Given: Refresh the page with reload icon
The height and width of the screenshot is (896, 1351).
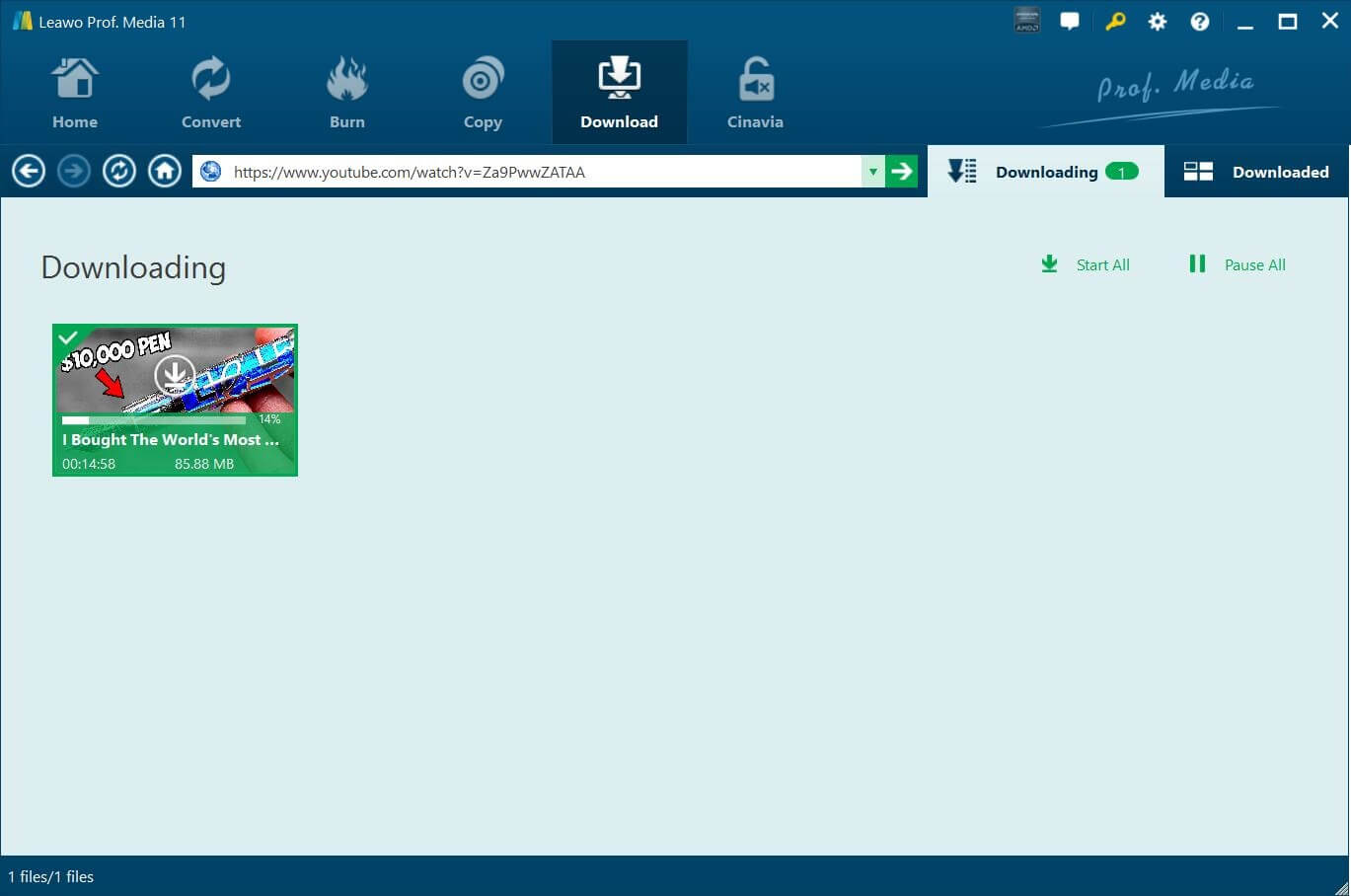Looking at the screenshot, I should pos(119,172).
